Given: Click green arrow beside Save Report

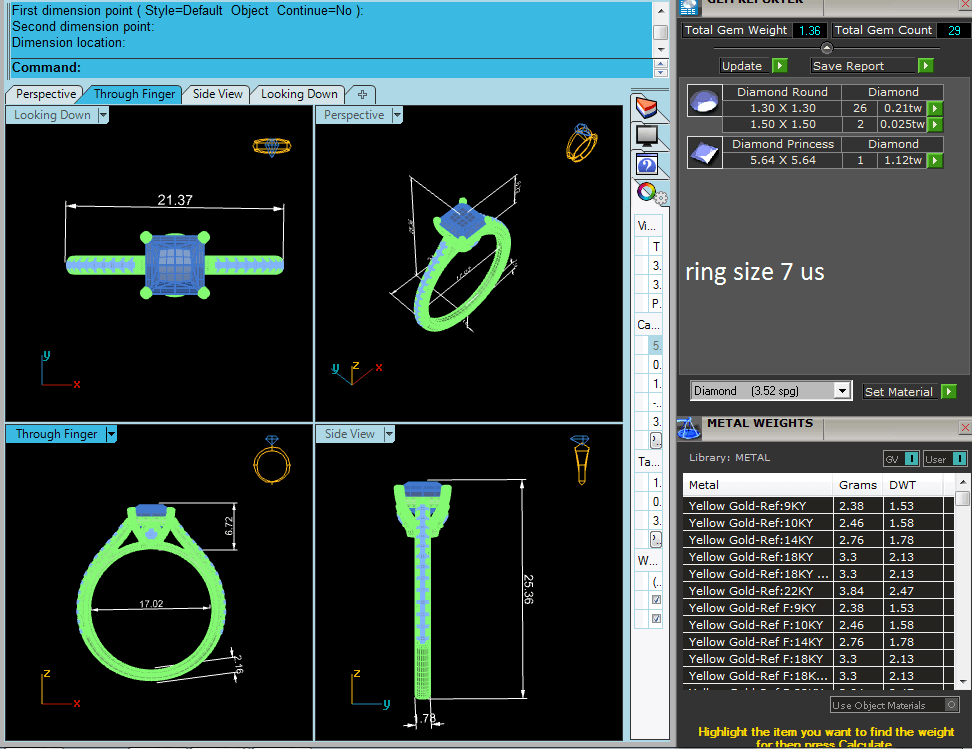Looking at the screenshot, I should 925,66.
